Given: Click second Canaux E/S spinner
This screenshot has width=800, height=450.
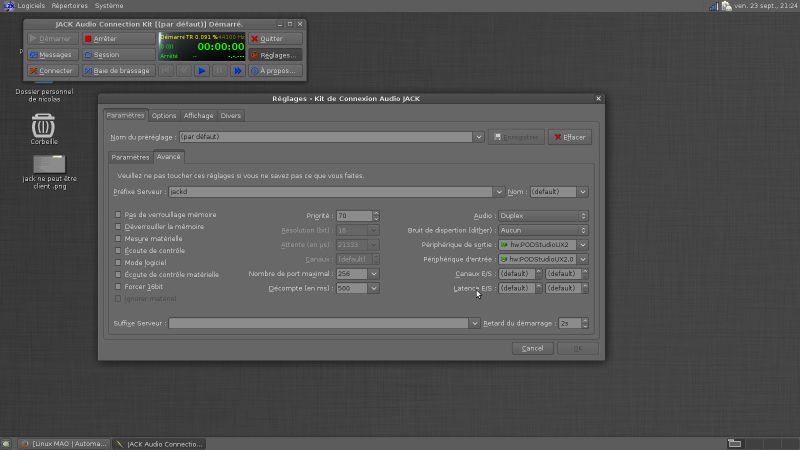Looking at the screenshot, I should point(566,274).
